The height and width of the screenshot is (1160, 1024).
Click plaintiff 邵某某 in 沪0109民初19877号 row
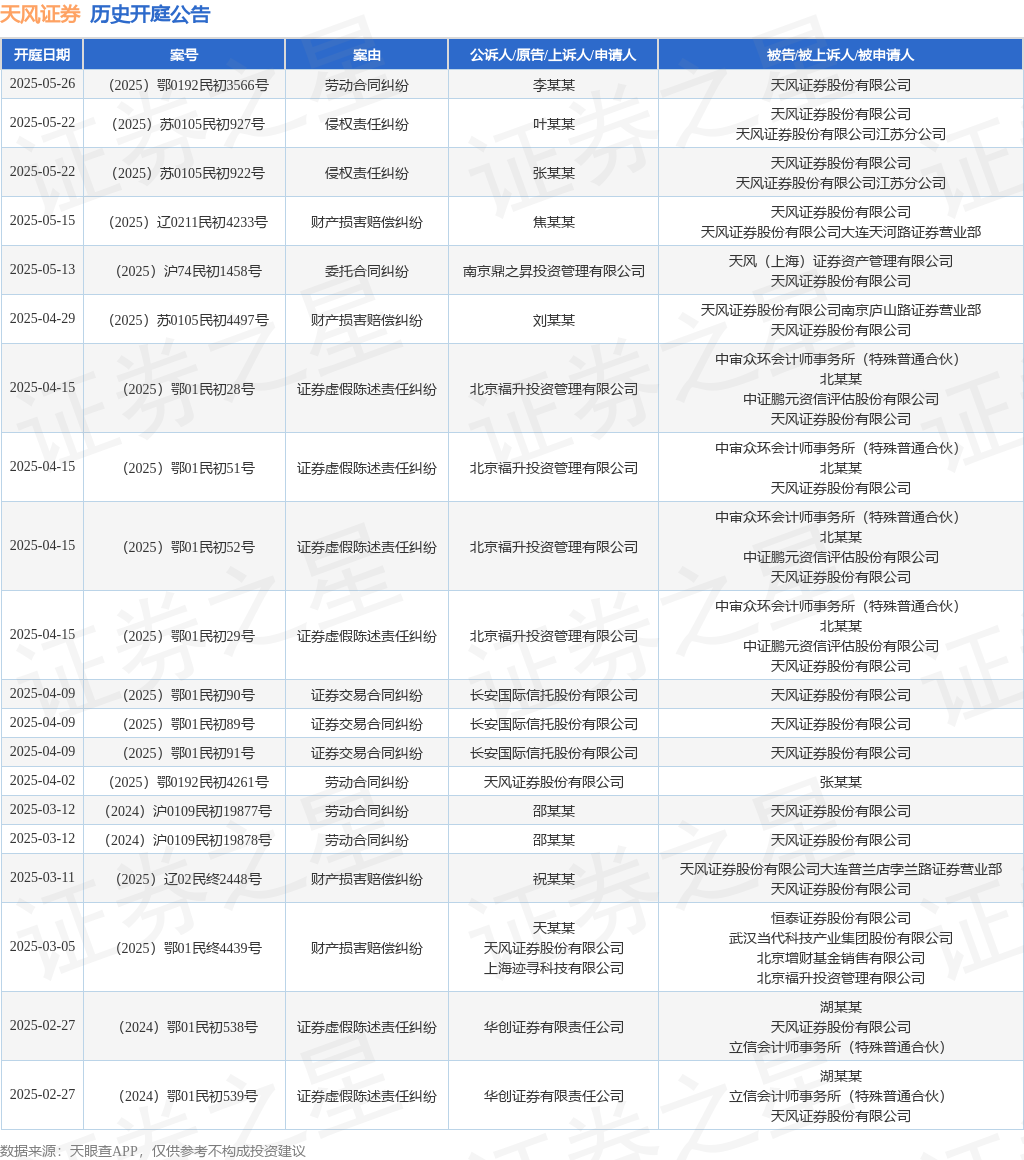553,811
